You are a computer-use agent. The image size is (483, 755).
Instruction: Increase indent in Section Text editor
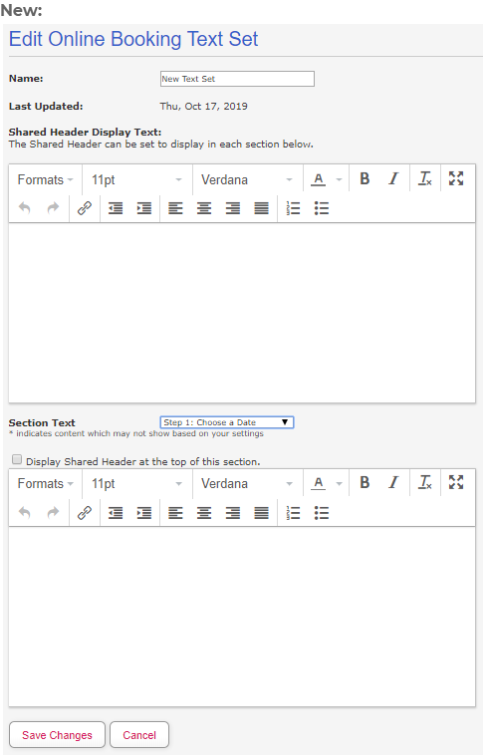[144, 512]
